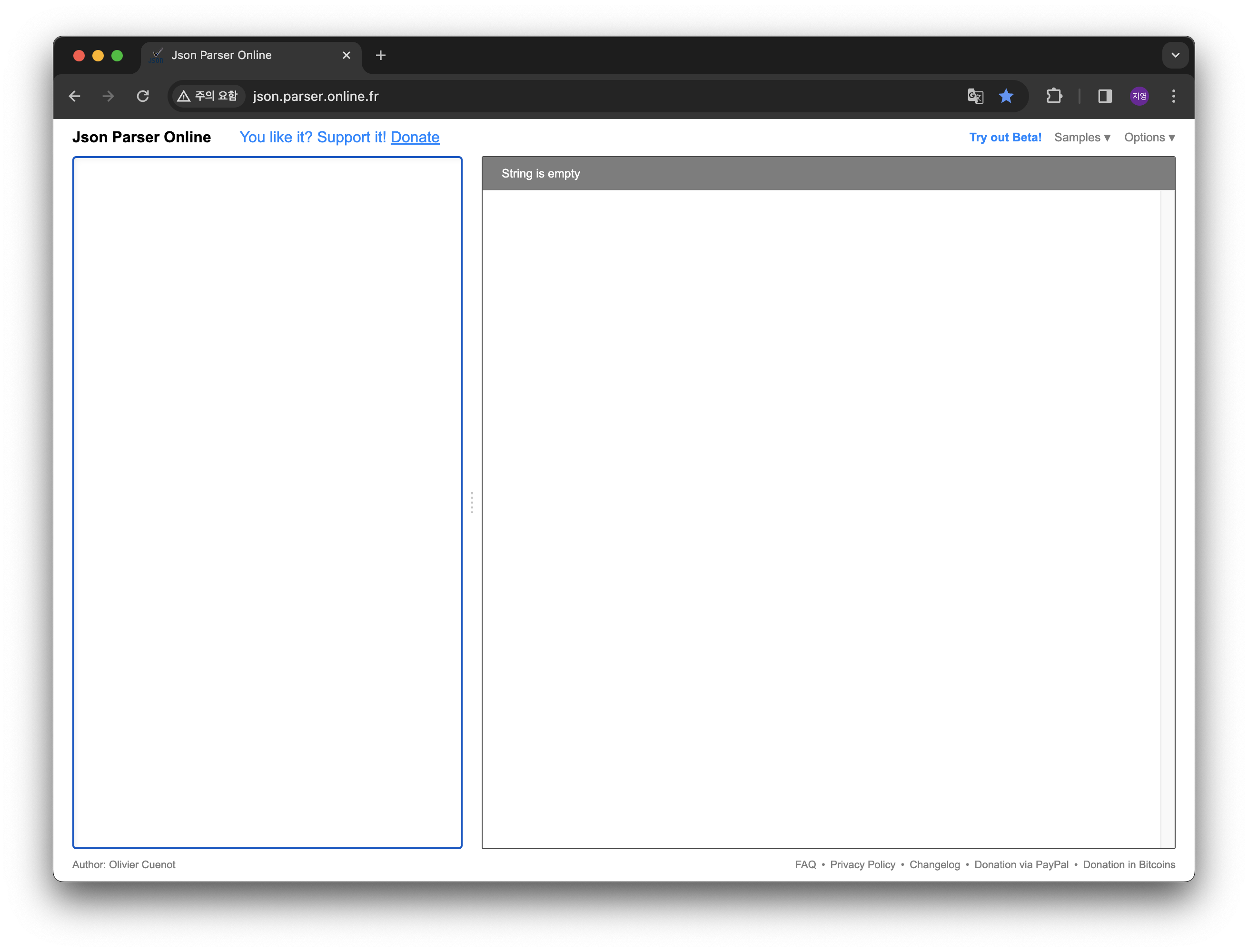1248x952 pixels.
Task: Toggle the side panel icon
Action: coord(1105,96)
